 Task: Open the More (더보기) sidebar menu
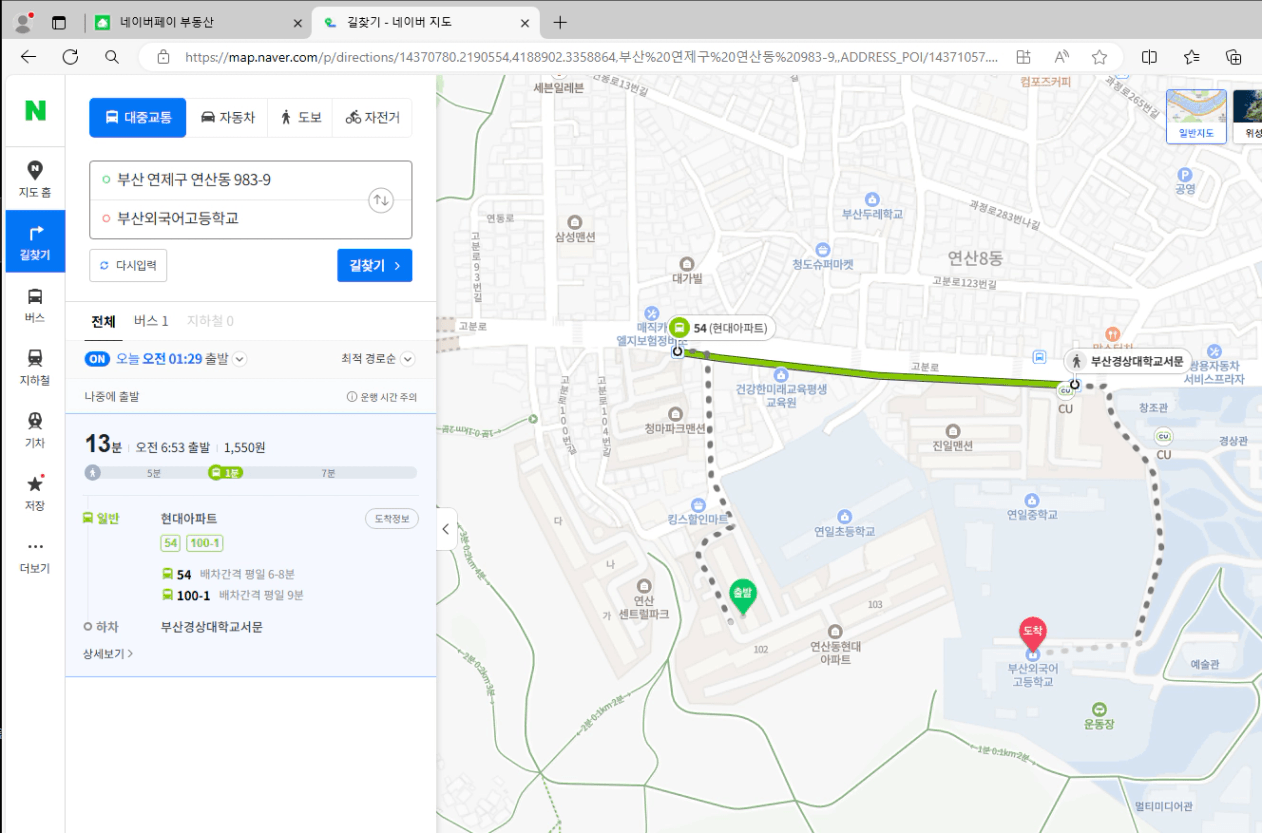tap(35, 556)
